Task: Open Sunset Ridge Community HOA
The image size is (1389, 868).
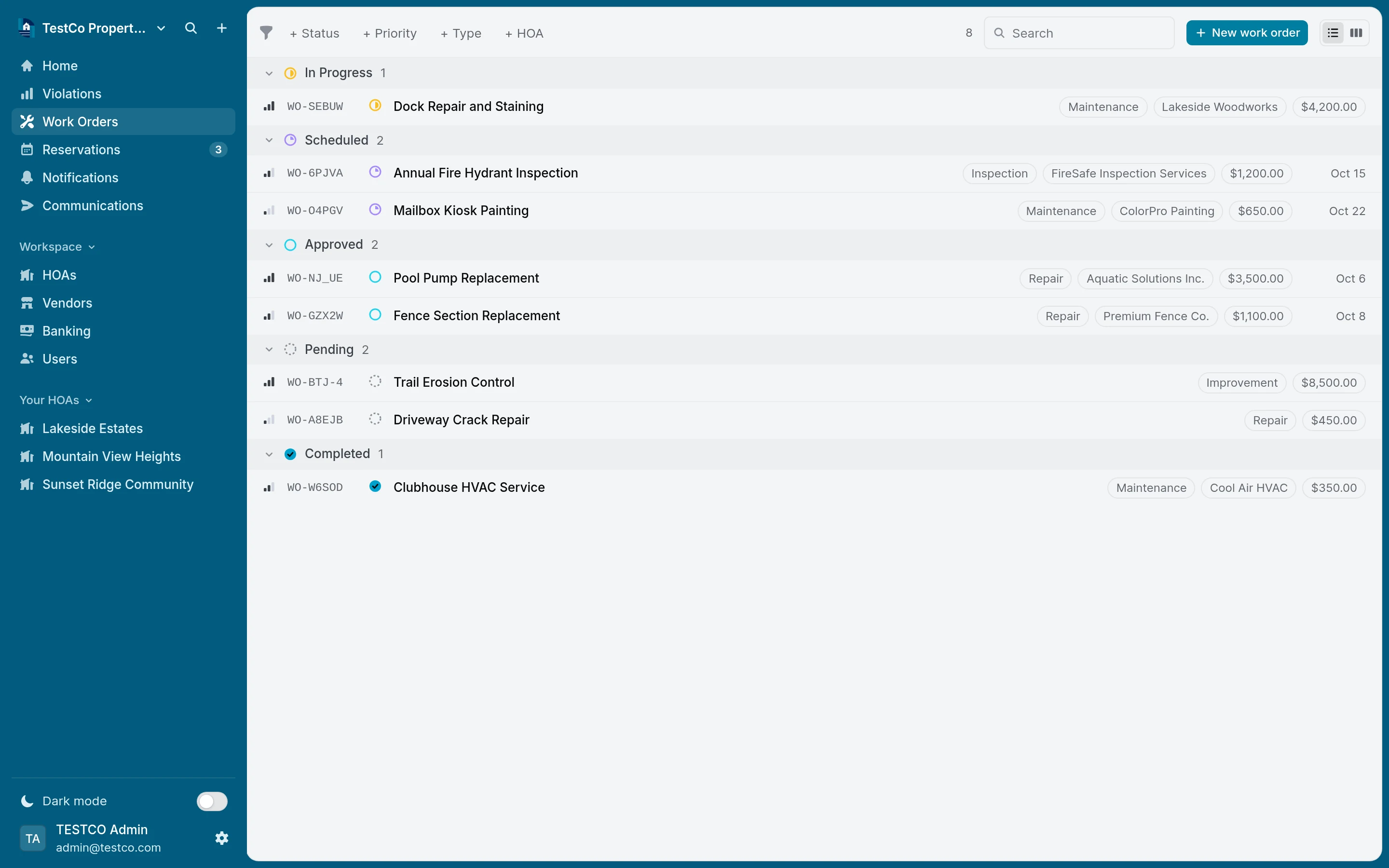Action: (123, 484)
